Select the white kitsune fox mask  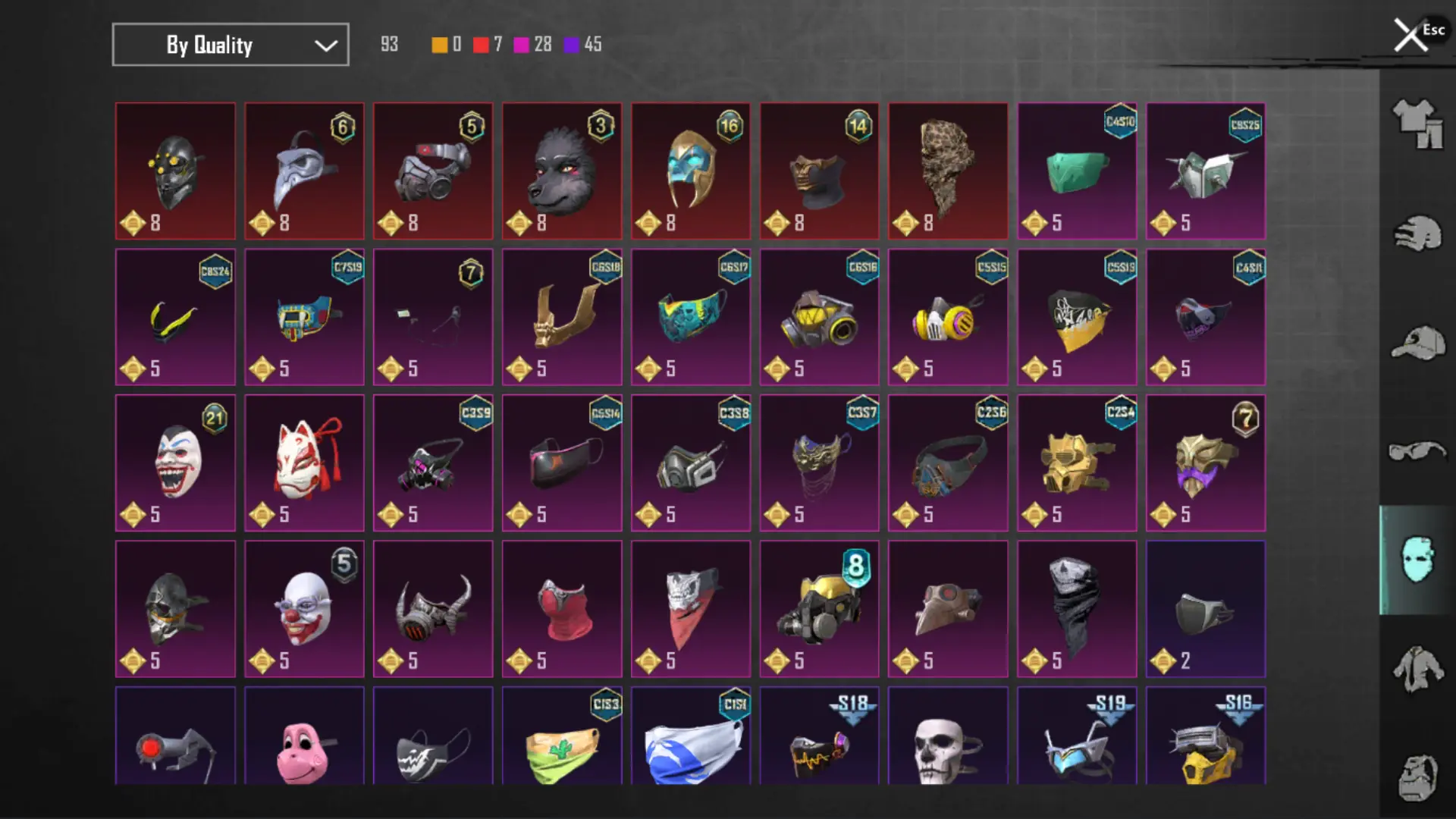[x=304, y=463]
